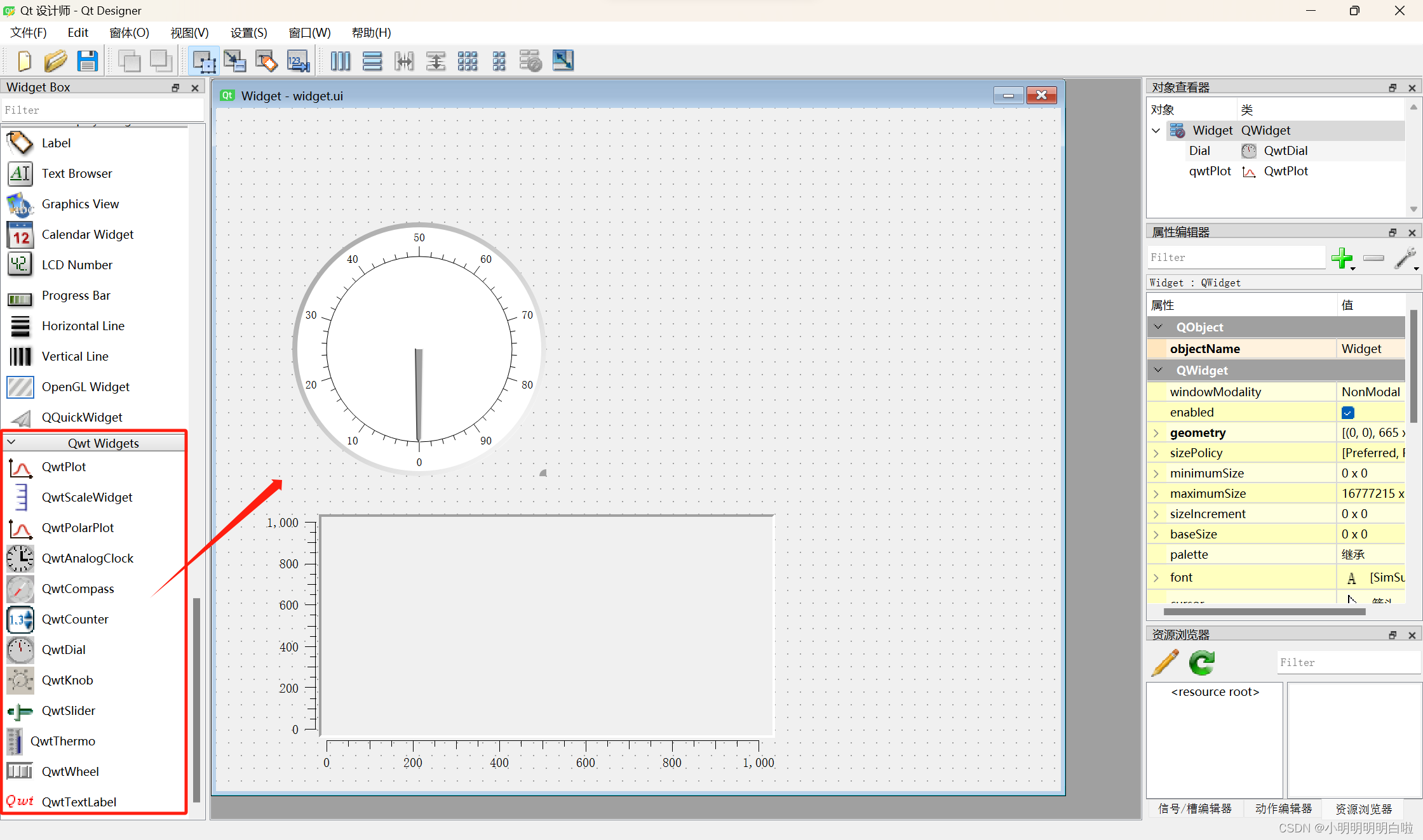
Task: Switch to Edit Tab Order mode
Action: (298, 61)
